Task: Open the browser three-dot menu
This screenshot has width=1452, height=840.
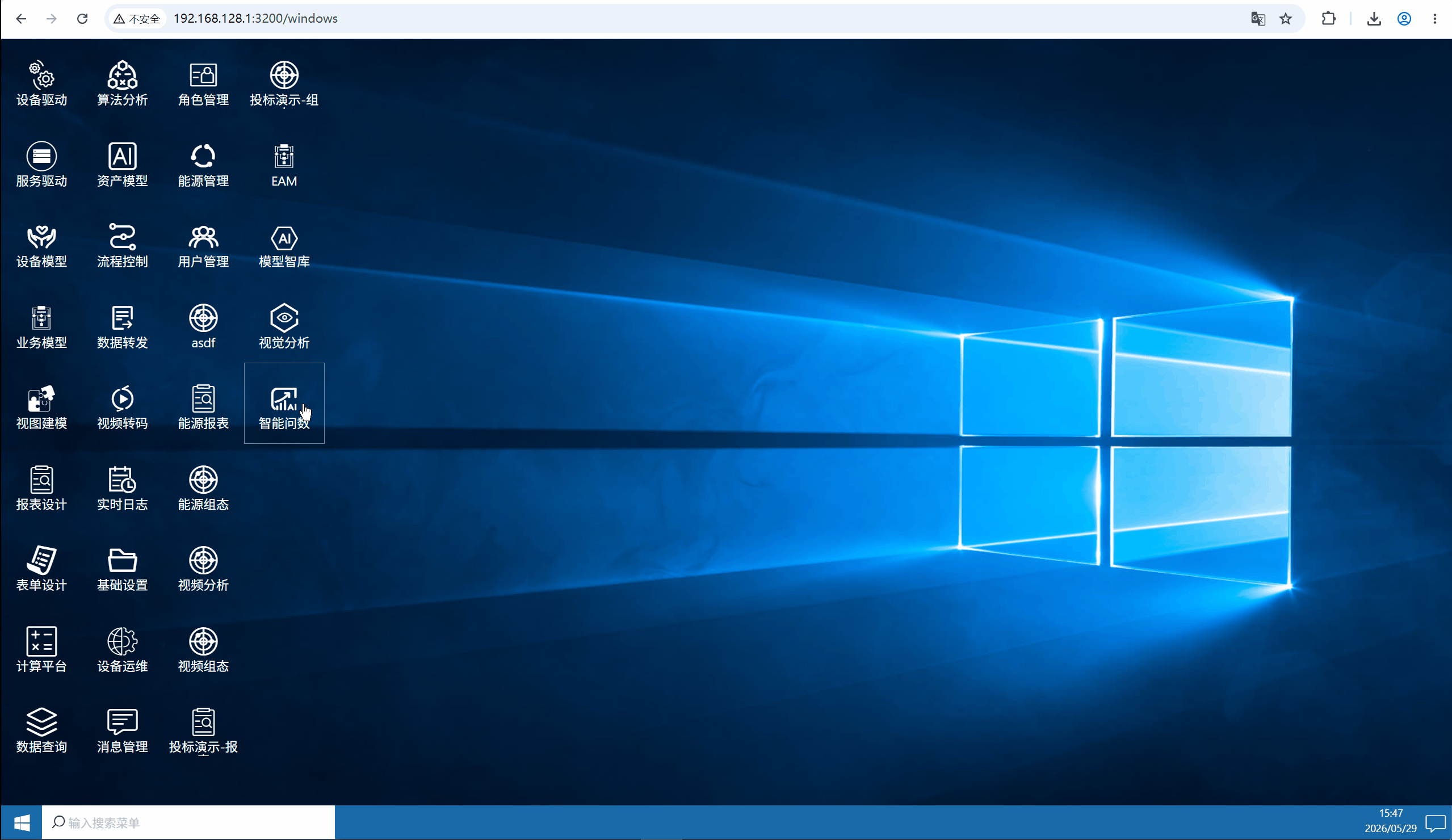Action: point(1435,19)
